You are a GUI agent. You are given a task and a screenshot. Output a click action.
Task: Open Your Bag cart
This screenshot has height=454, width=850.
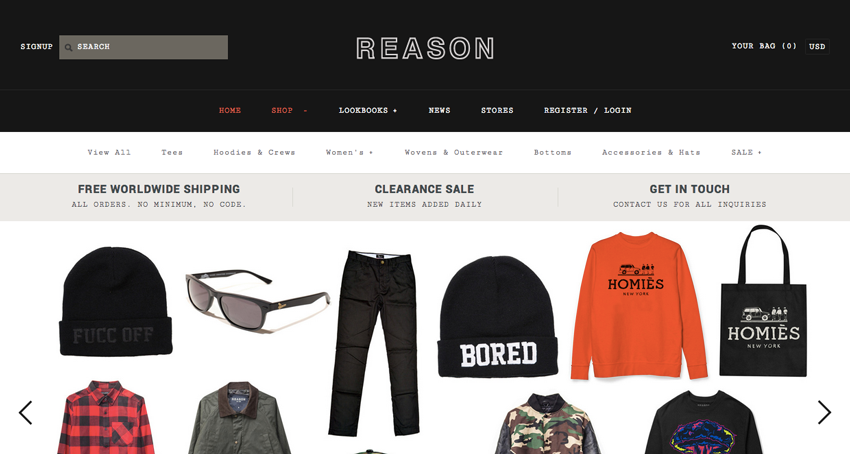(764, 46)
